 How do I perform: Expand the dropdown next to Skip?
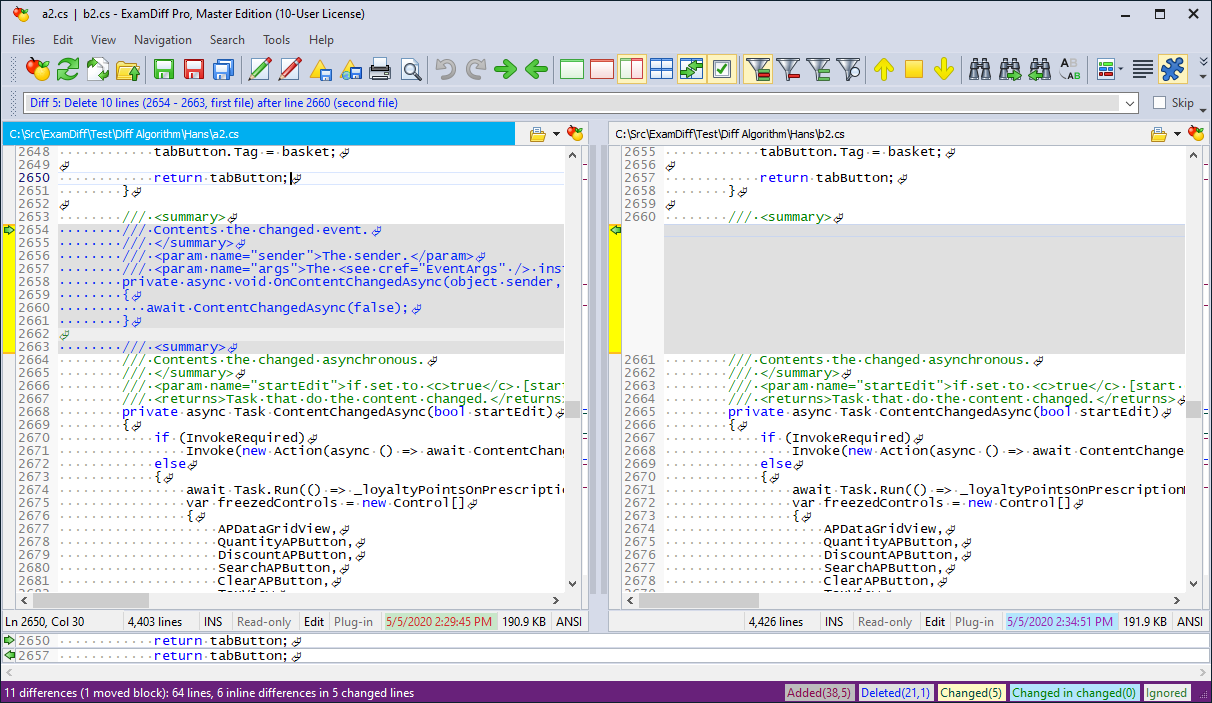(1203, 108)
